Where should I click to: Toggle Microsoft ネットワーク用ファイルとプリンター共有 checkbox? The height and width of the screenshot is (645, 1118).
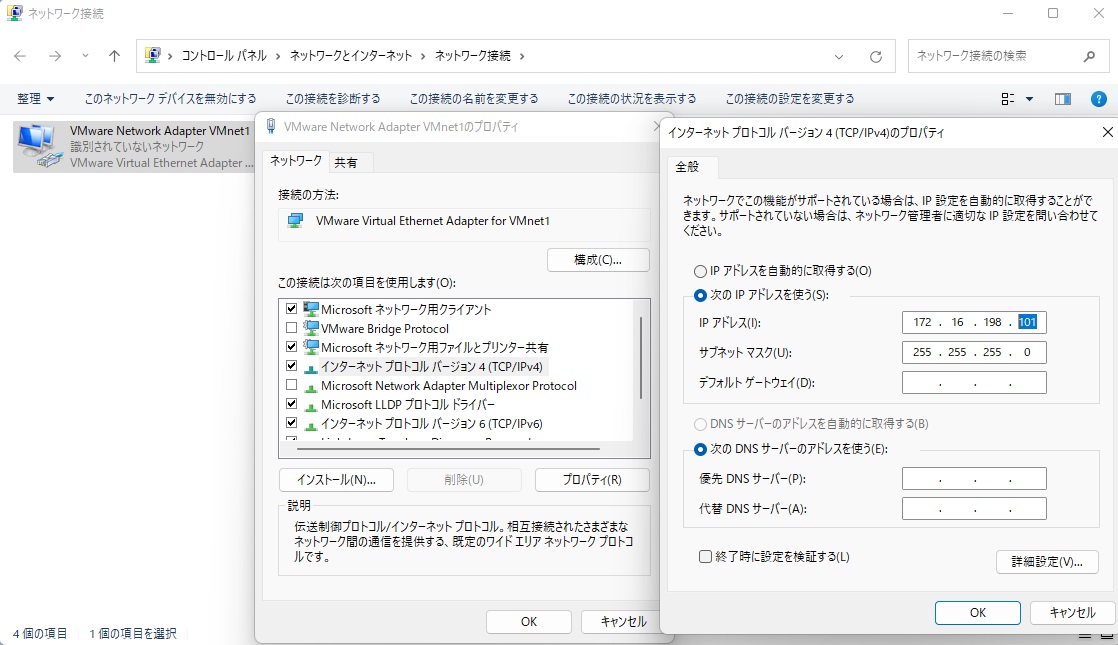291,347
